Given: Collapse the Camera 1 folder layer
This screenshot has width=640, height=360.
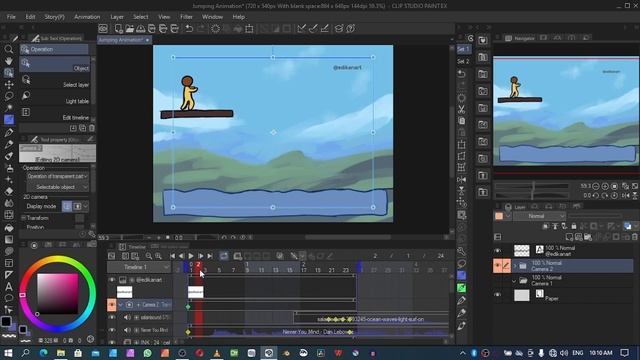Looking at the screenshot, I should click(x=514, y=281).
